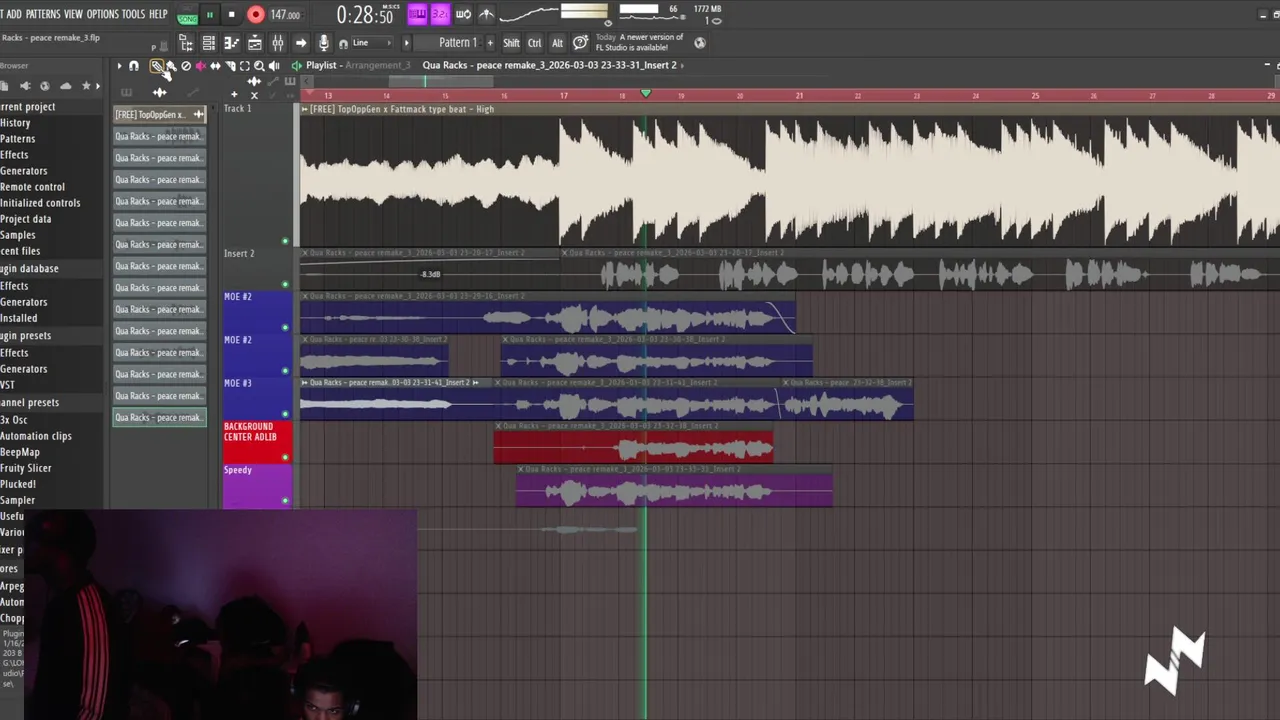Open clip menu of Speedy track clip
1280x720 pixels.
pyautogui.click(x=520, y=469)
